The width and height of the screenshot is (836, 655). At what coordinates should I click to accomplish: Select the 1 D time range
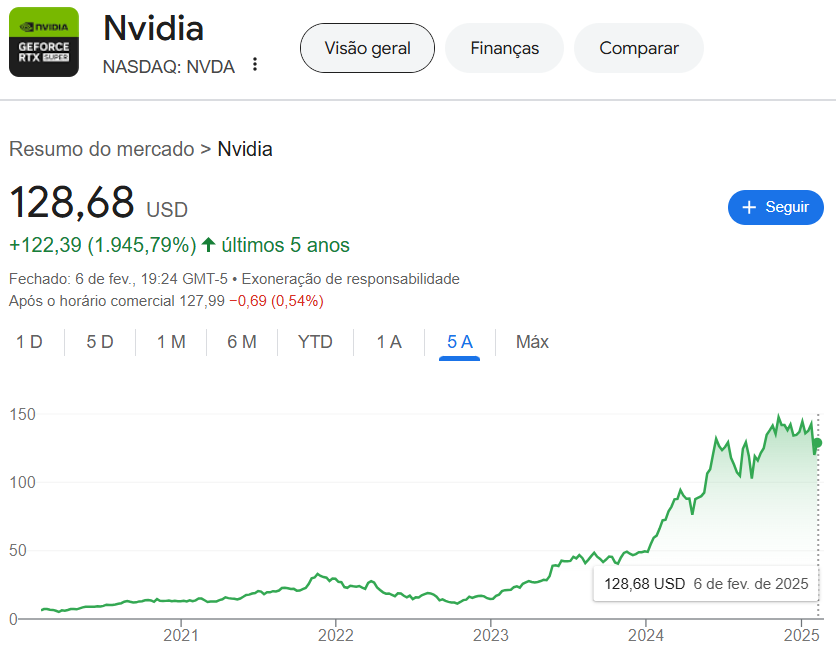point(29,342)
